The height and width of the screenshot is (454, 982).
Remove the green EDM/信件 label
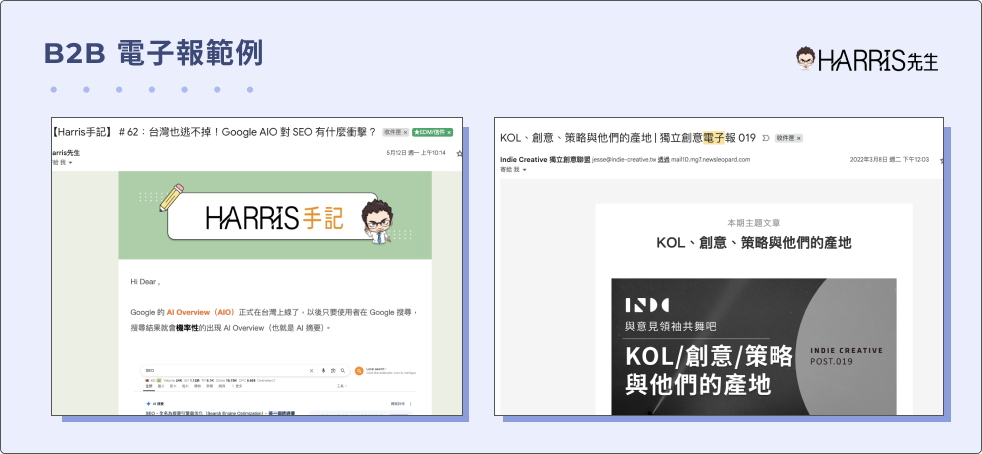tap(449, 133)
